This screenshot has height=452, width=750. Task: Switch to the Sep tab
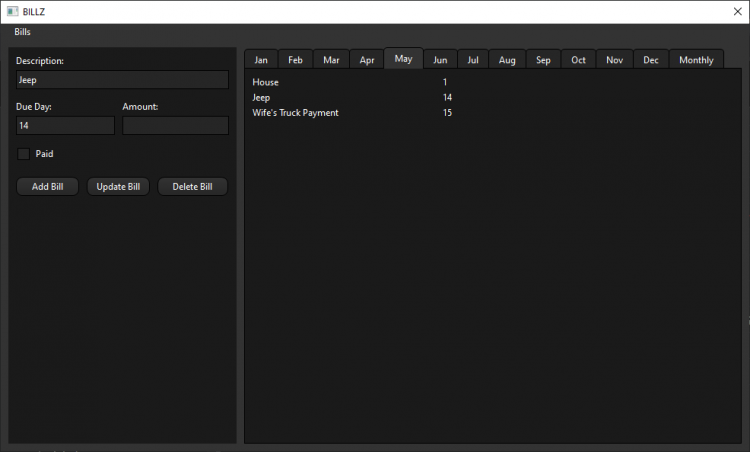pos(543,60)
